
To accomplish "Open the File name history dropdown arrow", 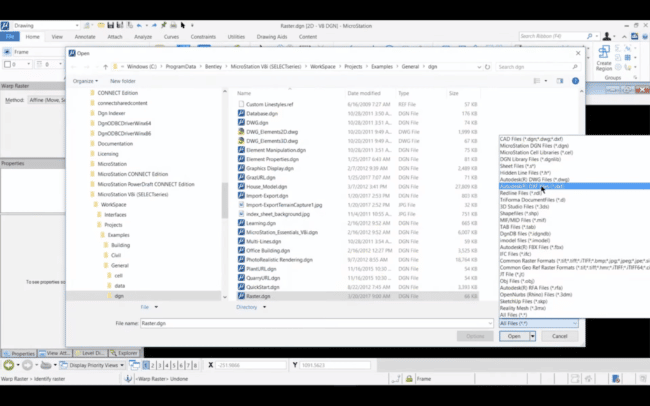I will tap(490, 323).
